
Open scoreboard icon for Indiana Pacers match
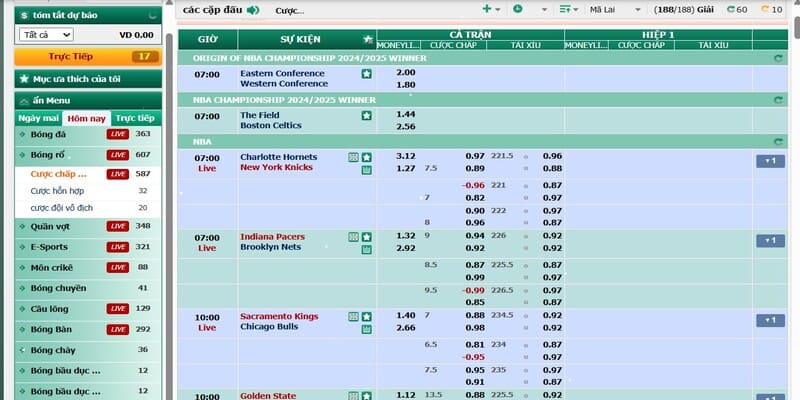[354, 237]
